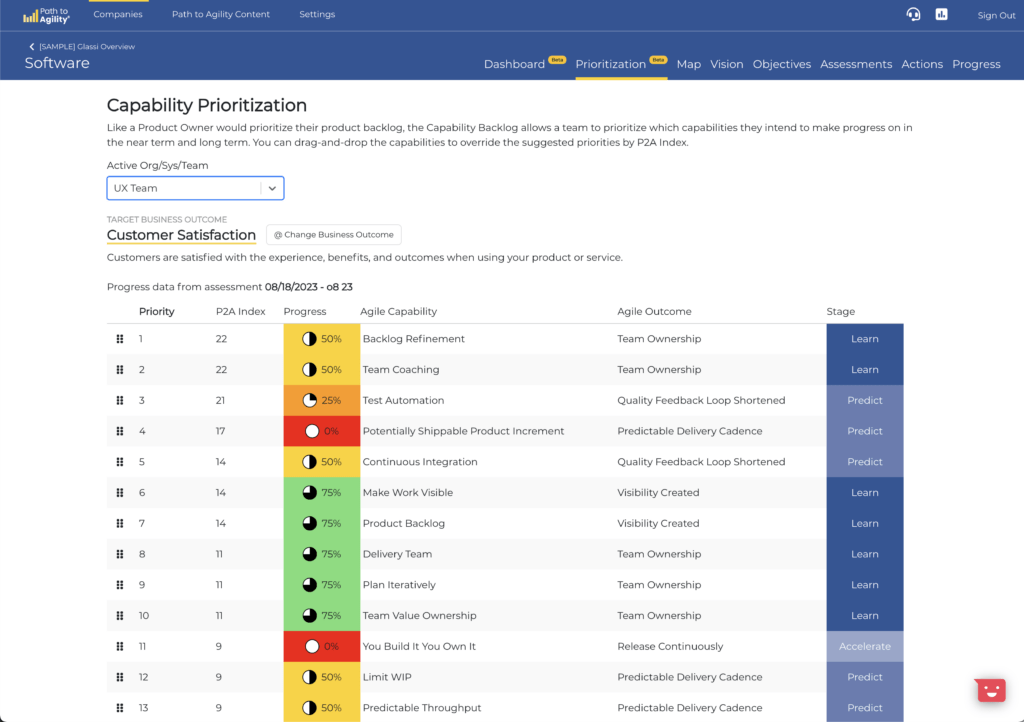Click the empty progress pie for You Build It You Own It

(x=312, y=646)
